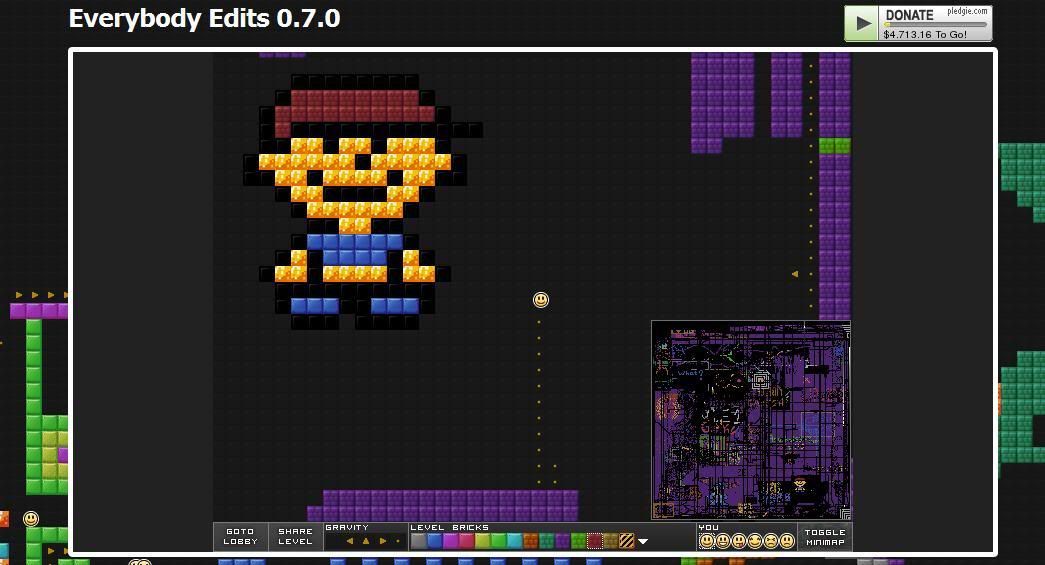Pick the yellow-green level brick

[483, 541]
